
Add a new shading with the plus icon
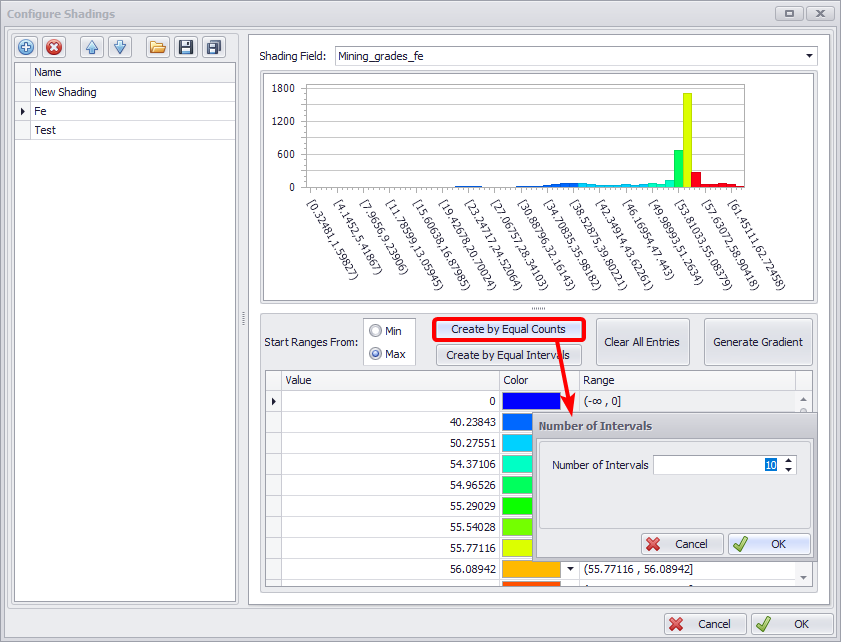[x=27, y=47]
